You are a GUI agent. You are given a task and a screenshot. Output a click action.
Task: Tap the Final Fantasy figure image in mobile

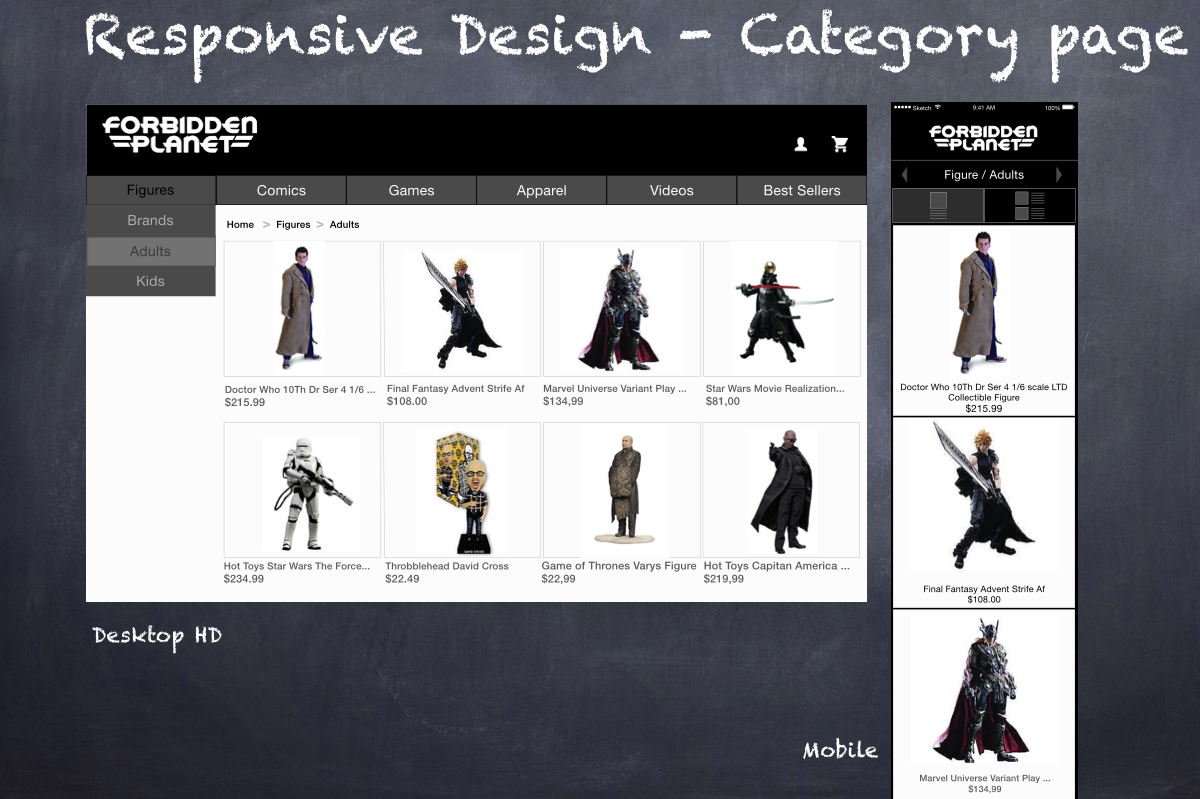[984, 497]
